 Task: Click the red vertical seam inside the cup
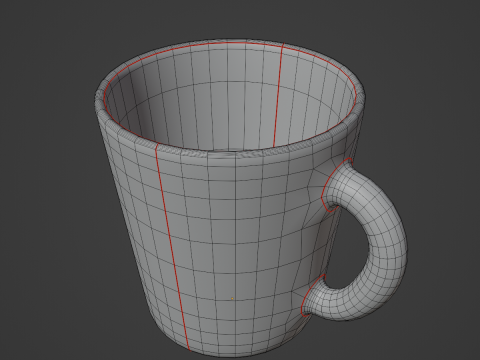[x=278, y=95]
